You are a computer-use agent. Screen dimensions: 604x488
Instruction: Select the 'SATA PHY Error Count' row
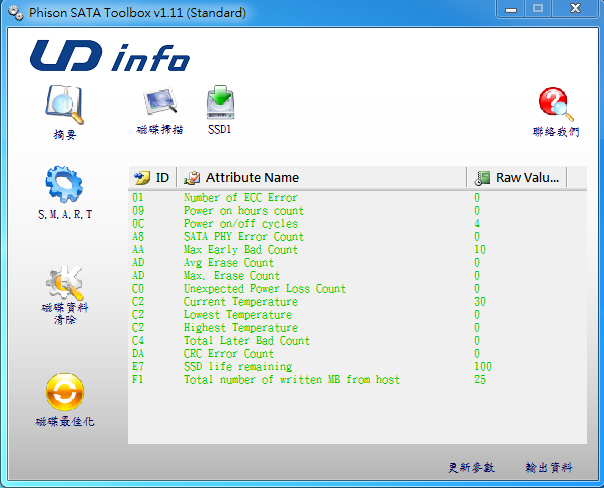[357, 236]
